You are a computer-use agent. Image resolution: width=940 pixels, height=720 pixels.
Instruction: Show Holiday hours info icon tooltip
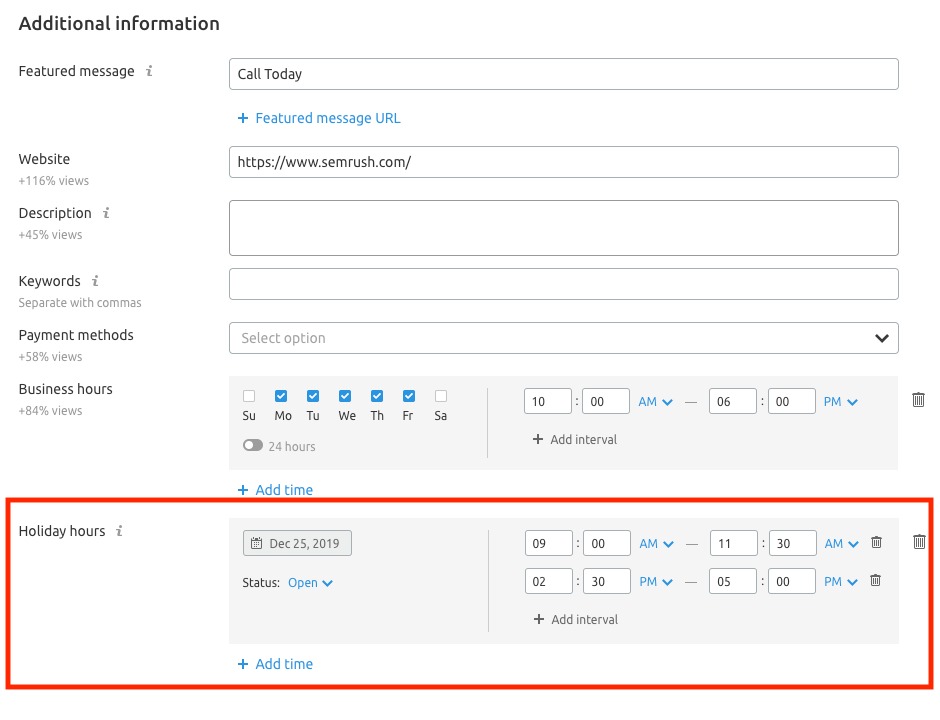(x=119, y=531)
